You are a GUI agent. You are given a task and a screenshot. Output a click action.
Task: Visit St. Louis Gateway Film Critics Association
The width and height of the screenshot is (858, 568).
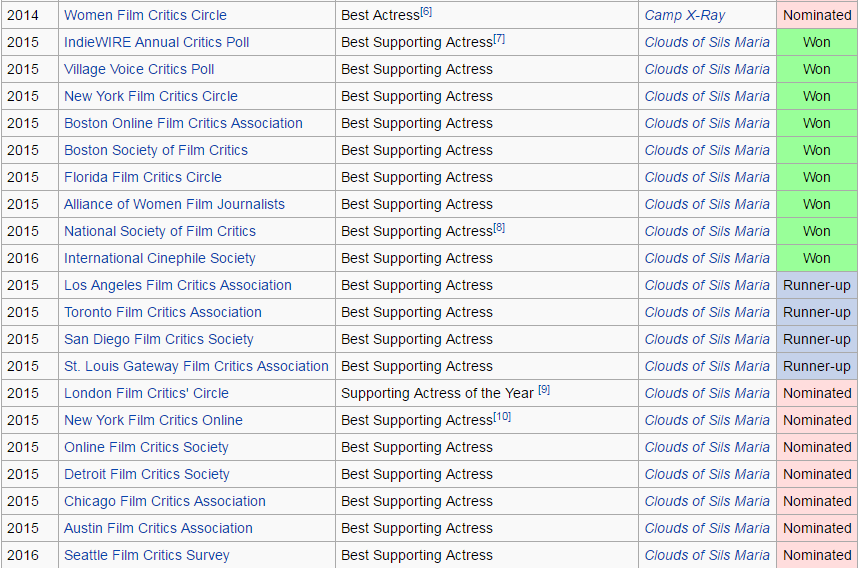click(x=196, y=366)
